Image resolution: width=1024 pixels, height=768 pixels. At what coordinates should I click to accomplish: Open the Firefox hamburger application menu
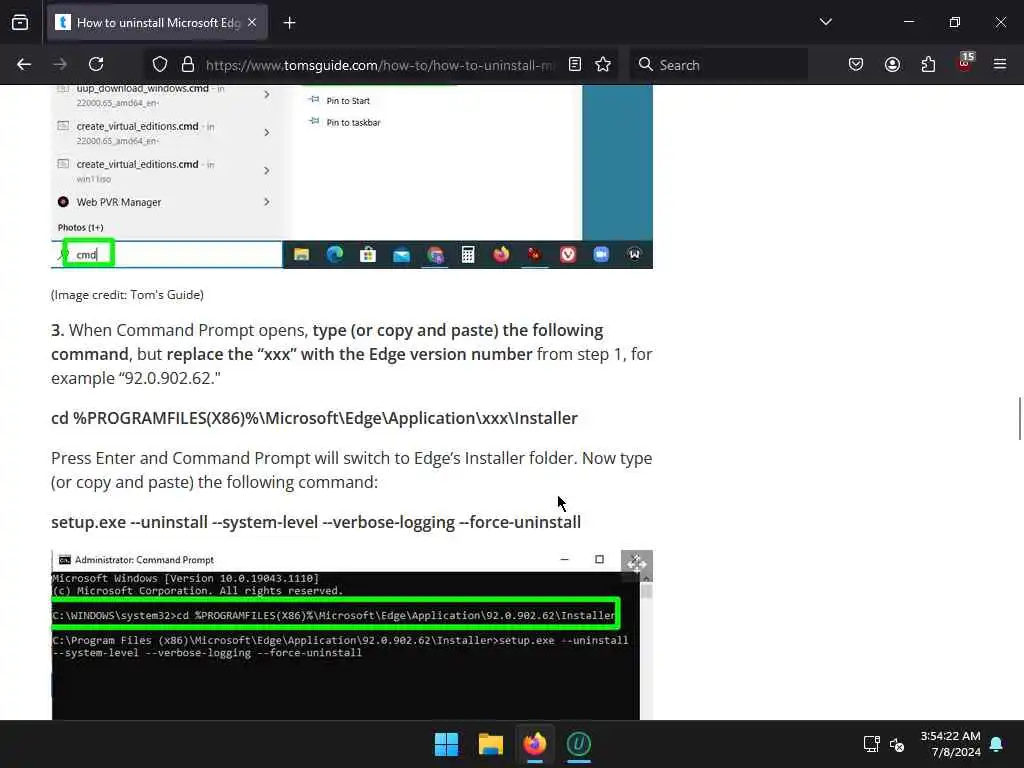1000,64
